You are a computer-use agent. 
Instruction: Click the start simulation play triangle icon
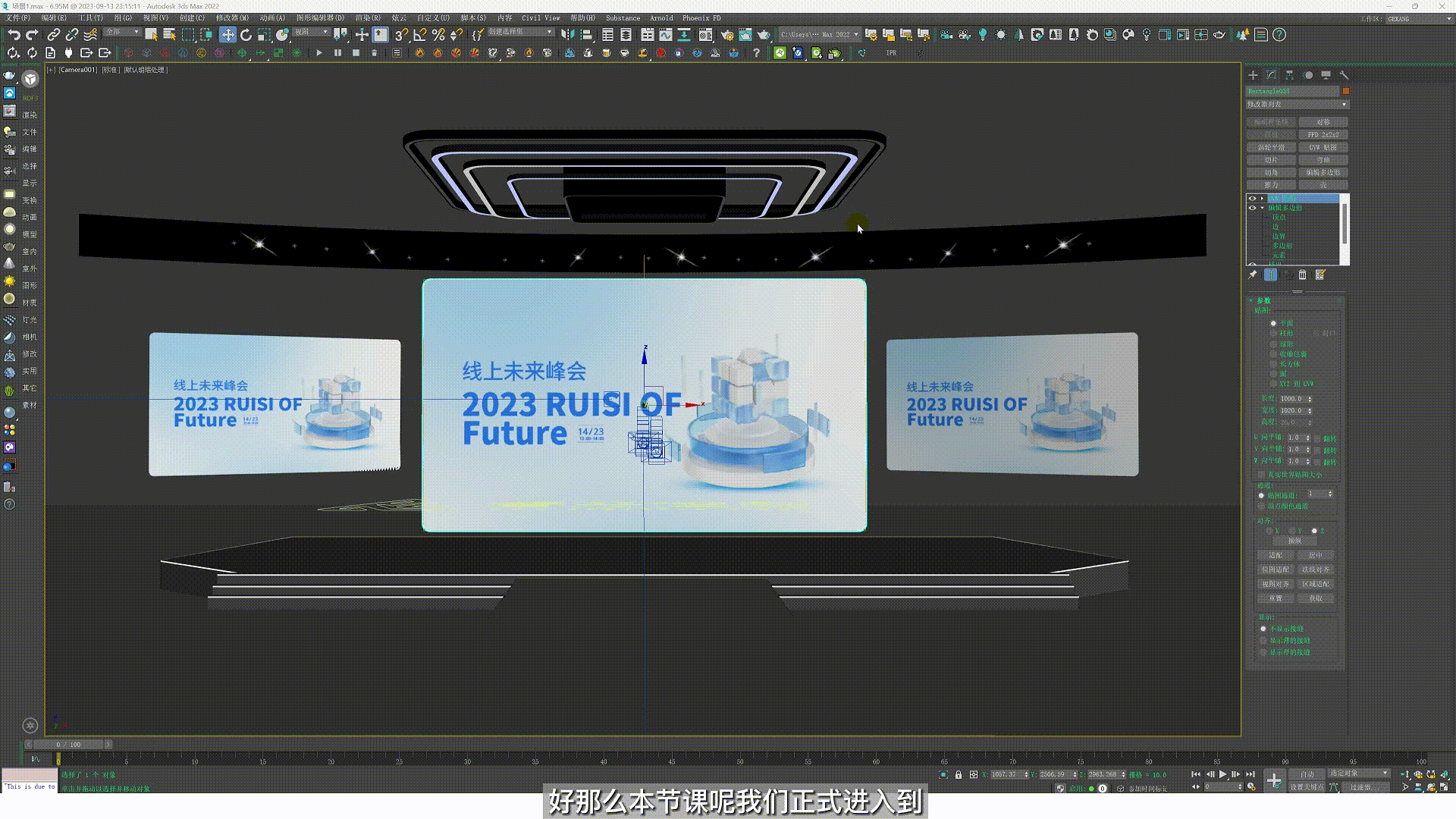(319, 53)
